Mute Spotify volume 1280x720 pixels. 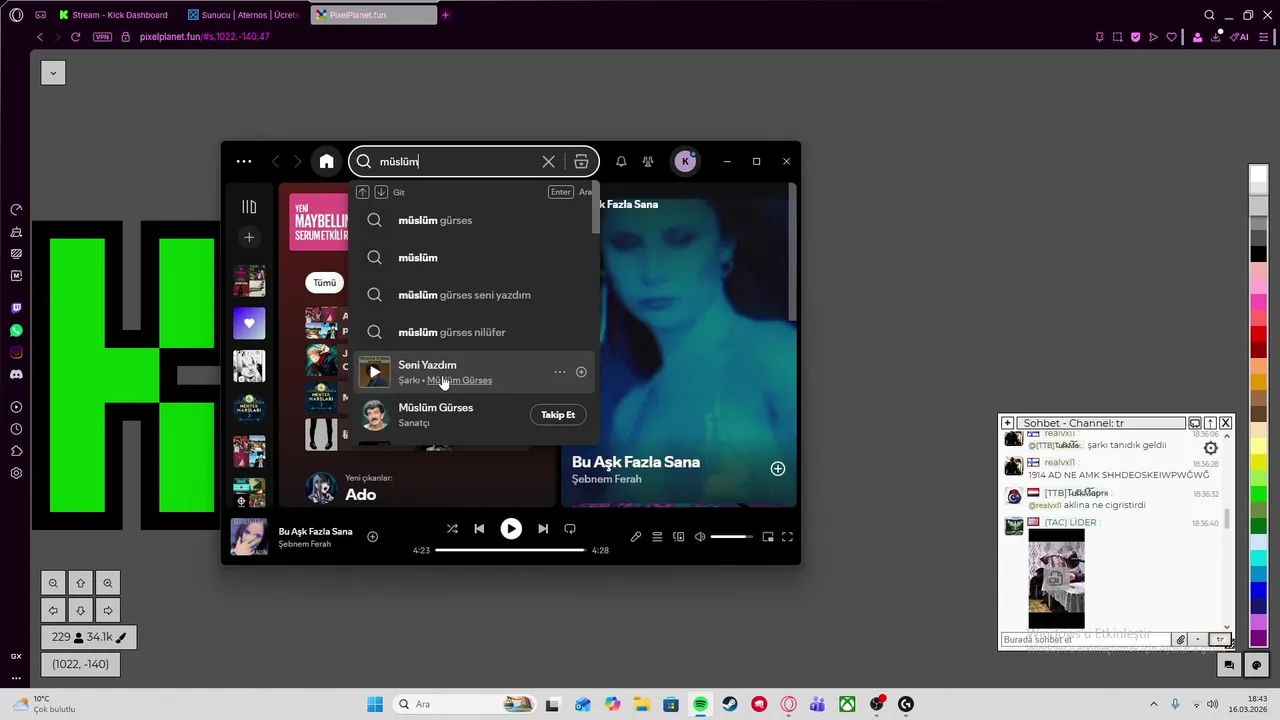[x=700, y=537]
